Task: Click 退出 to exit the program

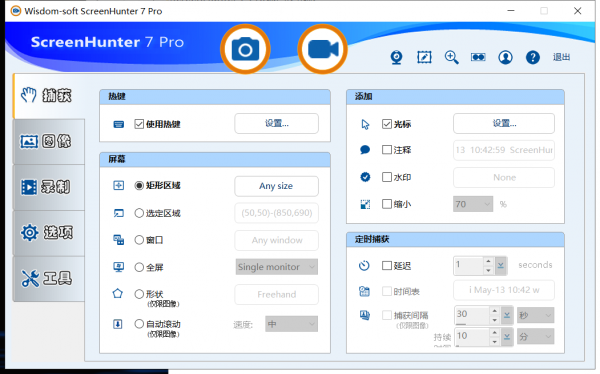Action: [x=561, y=57]
